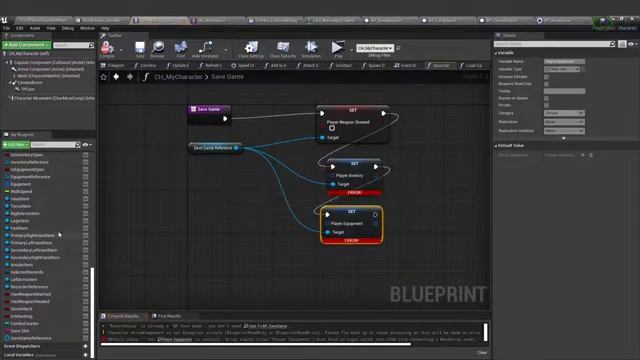Click the Clear button in compiler results
This screenshot has height=360, width=640.
482,353
